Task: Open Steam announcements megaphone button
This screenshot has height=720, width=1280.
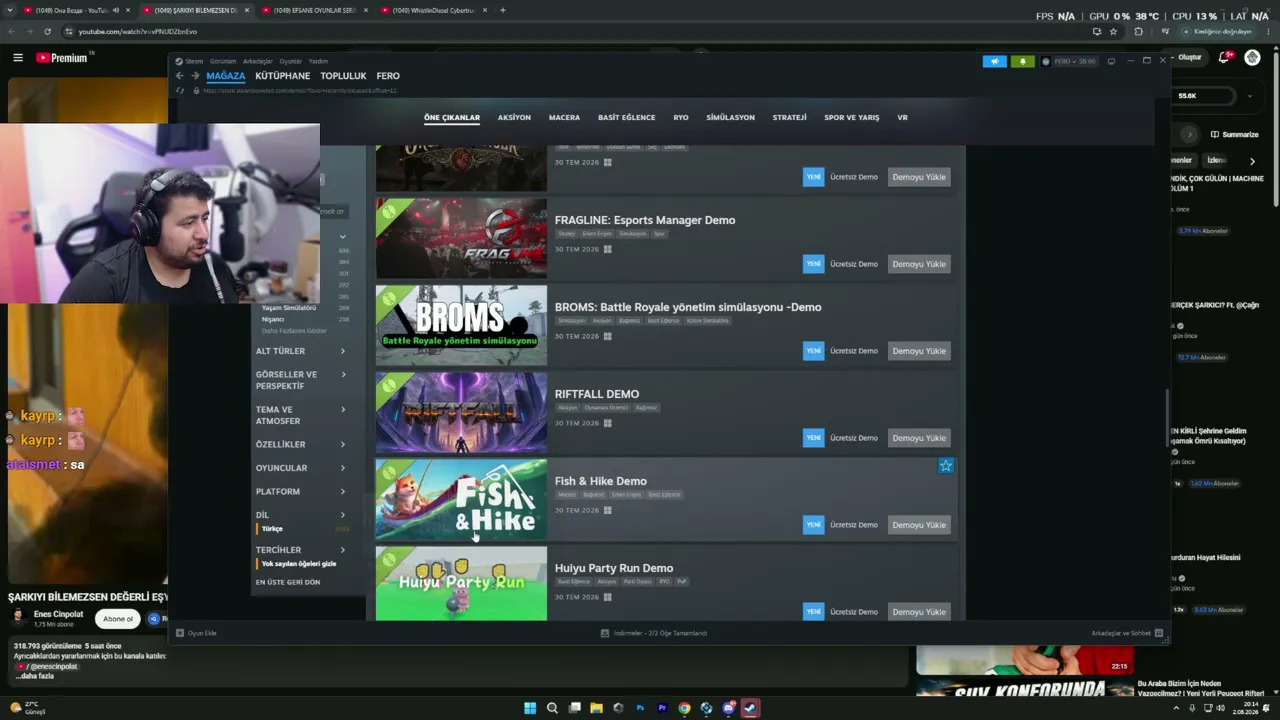Action: coord(994,61)
